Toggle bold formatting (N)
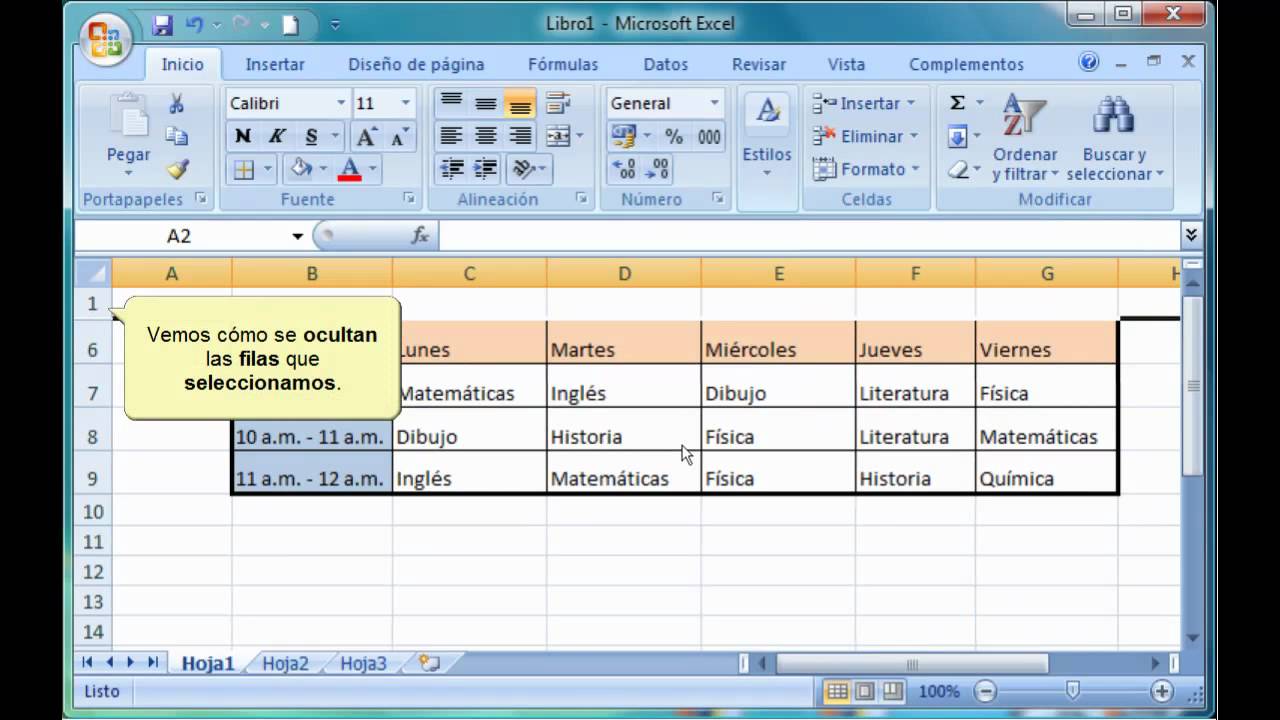 tap(243, 137)
